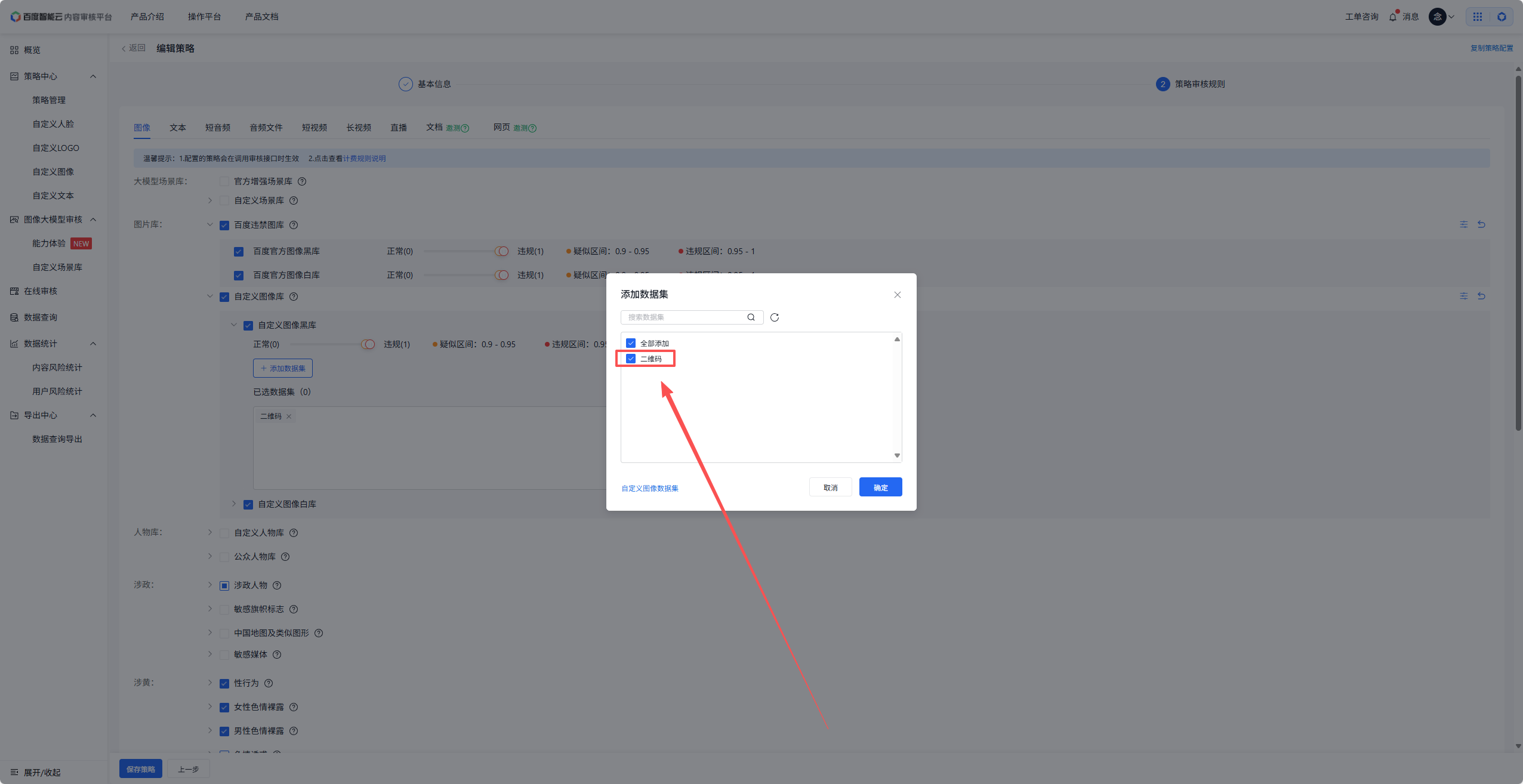Image resolution: width=1523 pixels, height=784 pixels.
Task: Open the app grid icon in top bar
Action: pyautogui.click(x=1477, y=17)
